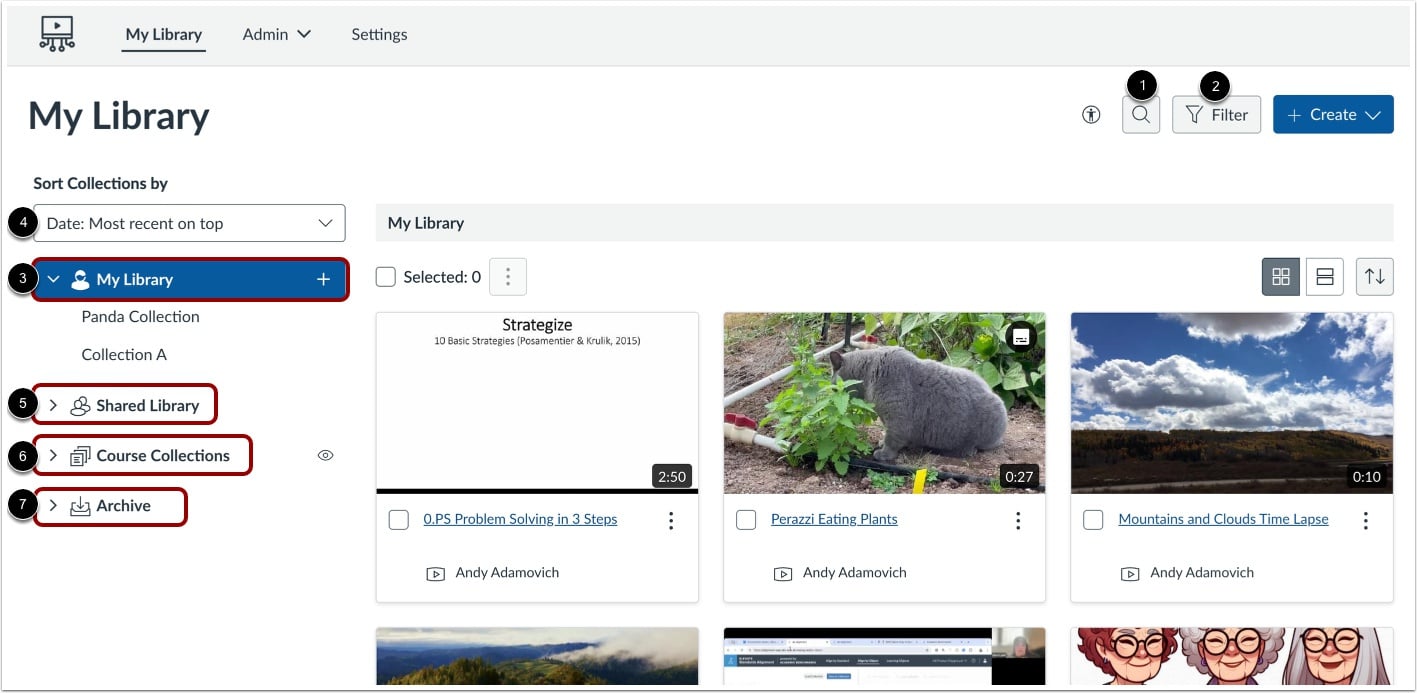This screenshot has width=1417, height=693.
Task: Open the Create dropdown button
Action: 1333,115
